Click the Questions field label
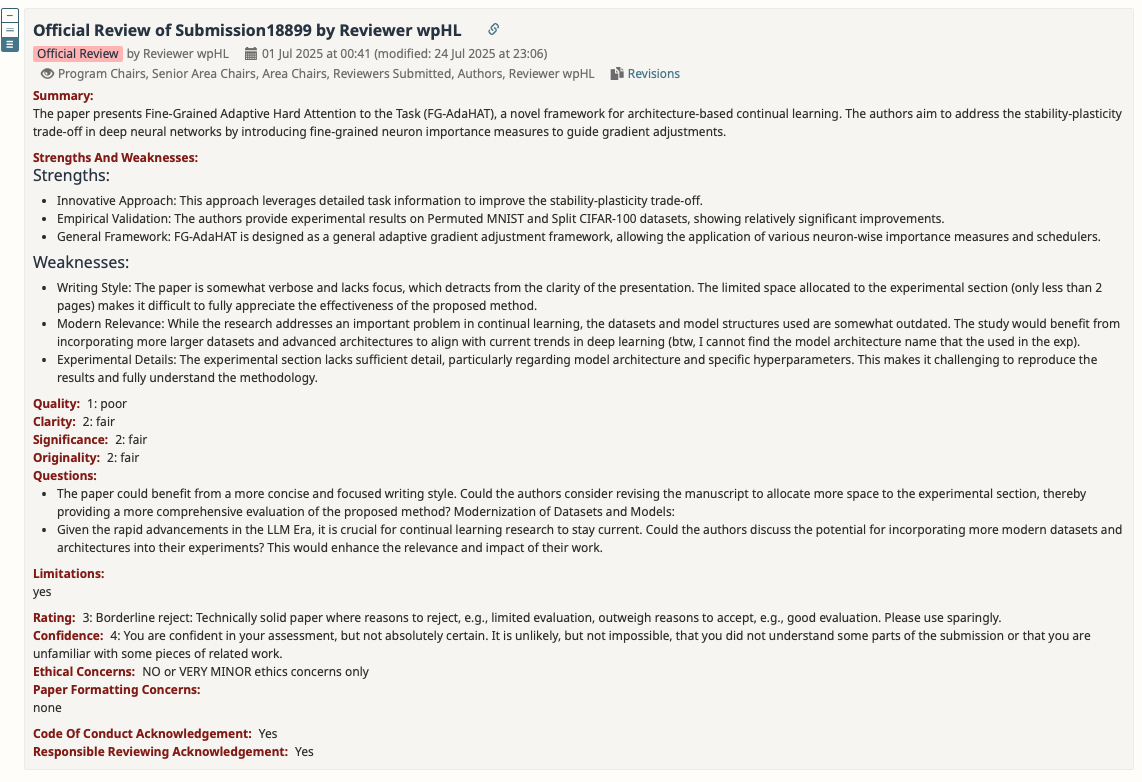 [x=65, y=476]
